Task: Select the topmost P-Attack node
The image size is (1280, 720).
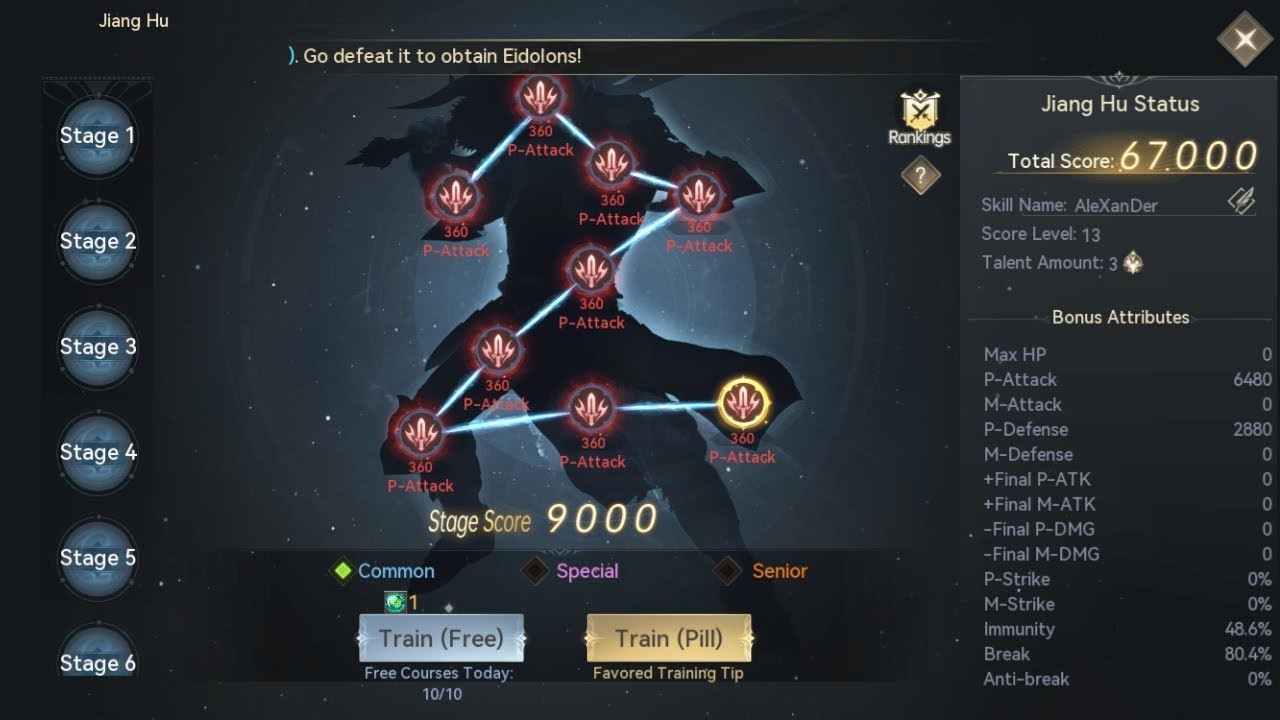Action: pyautogui.click(x=541, y=97)
